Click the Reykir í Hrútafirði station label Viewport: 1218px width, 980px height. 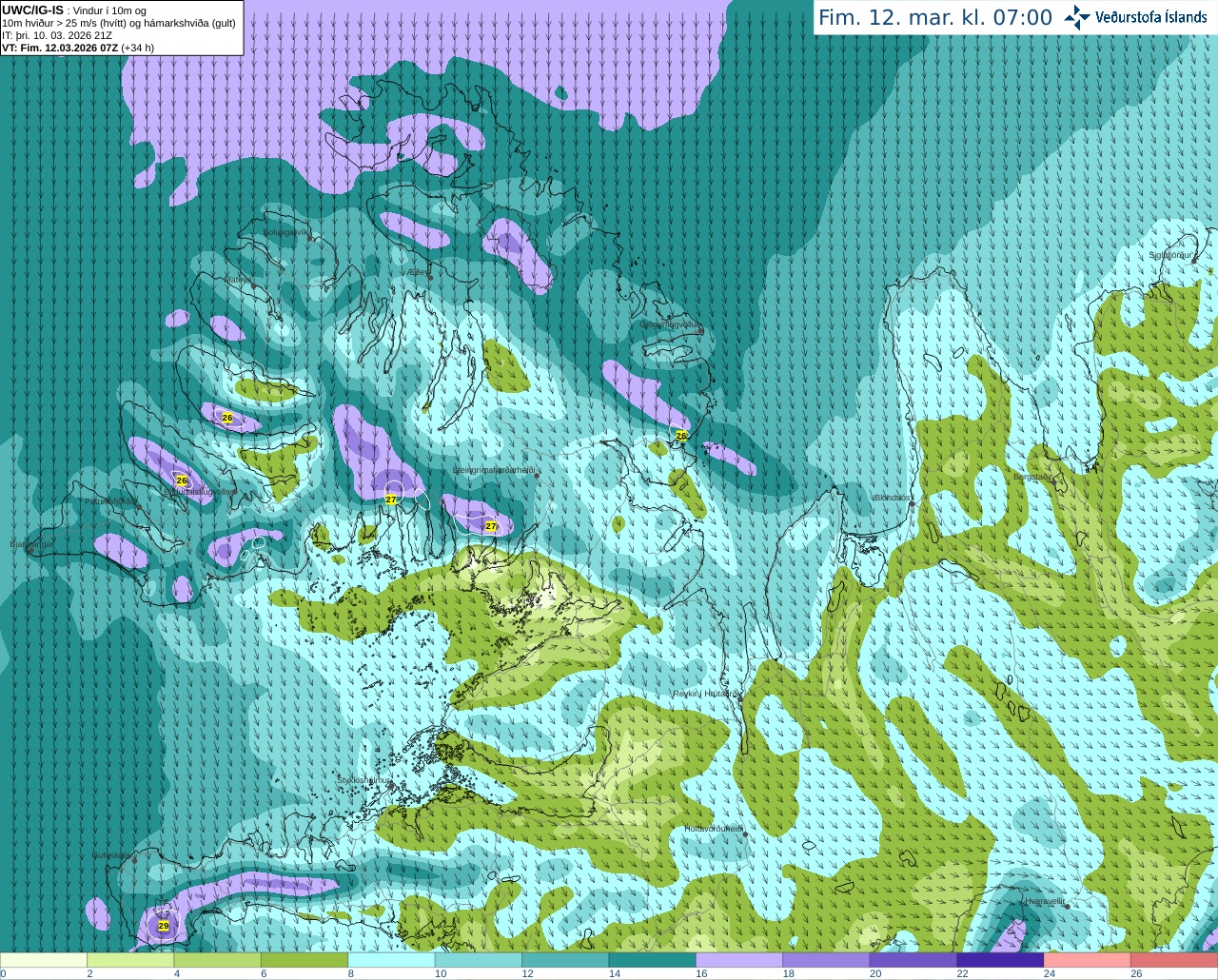point(705,694)
